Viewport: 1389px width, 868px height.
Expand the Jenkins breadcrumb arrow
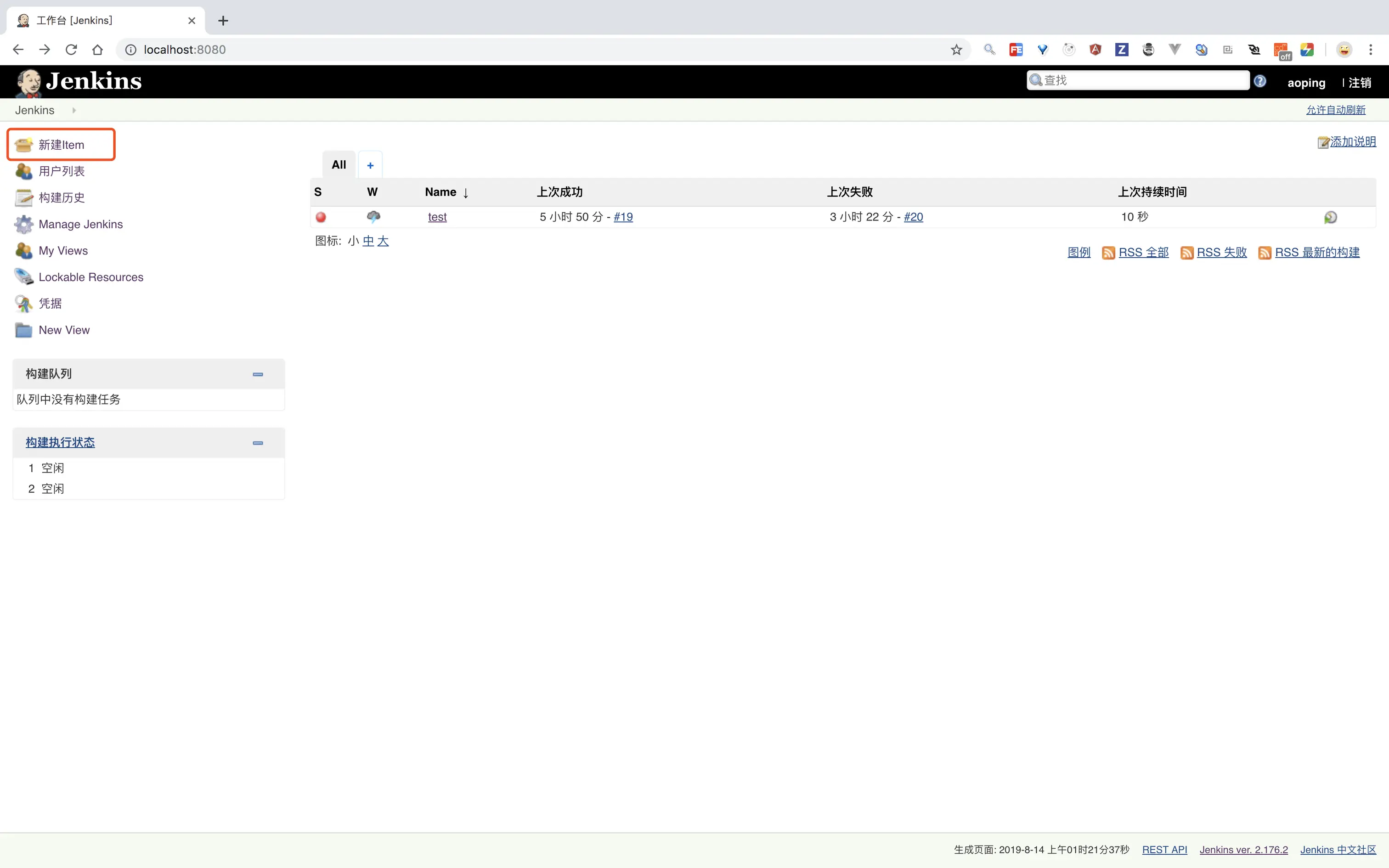pos(73,110)
